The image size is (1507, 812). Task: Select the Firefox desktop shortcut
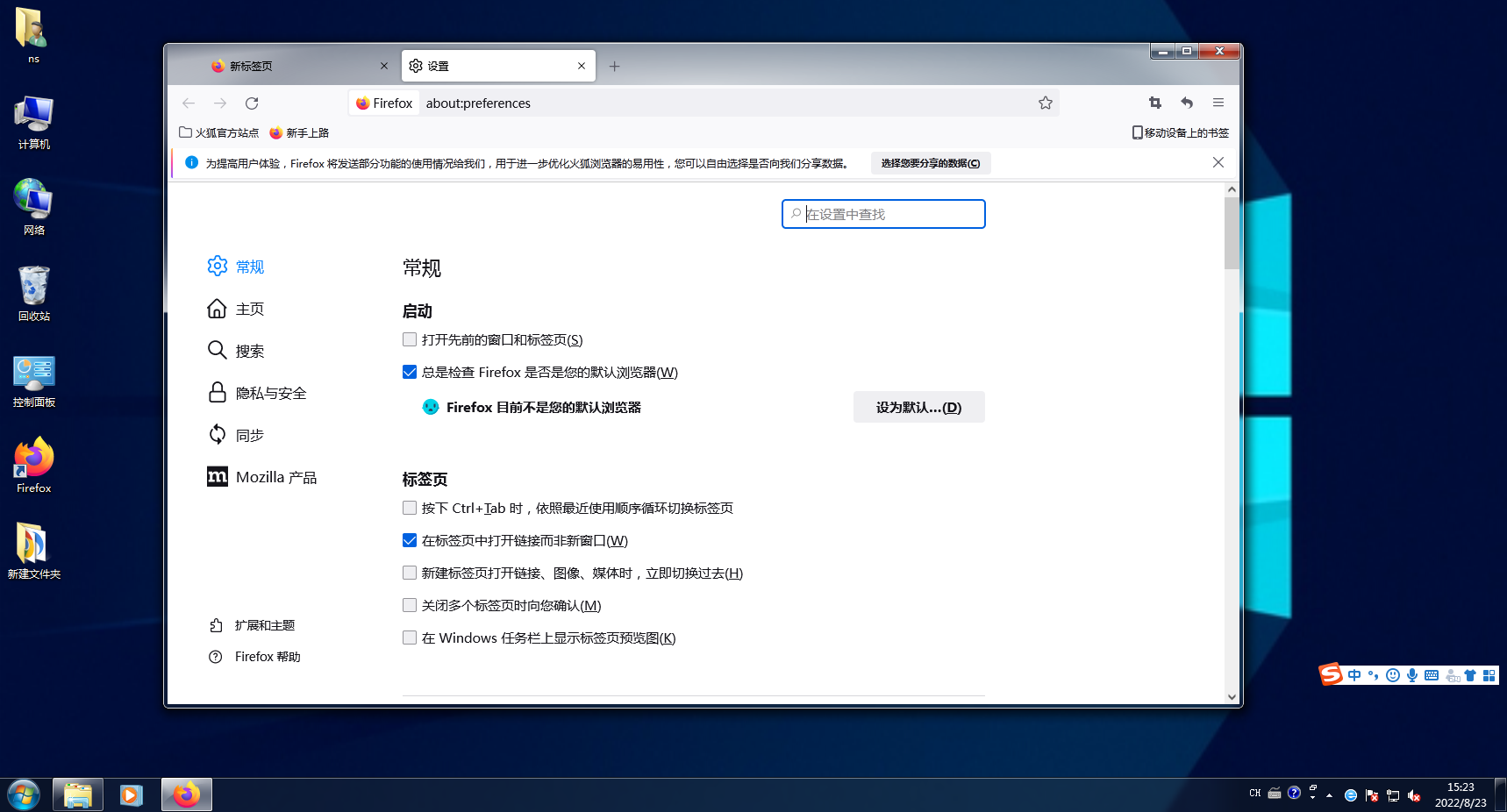[33, 467]
